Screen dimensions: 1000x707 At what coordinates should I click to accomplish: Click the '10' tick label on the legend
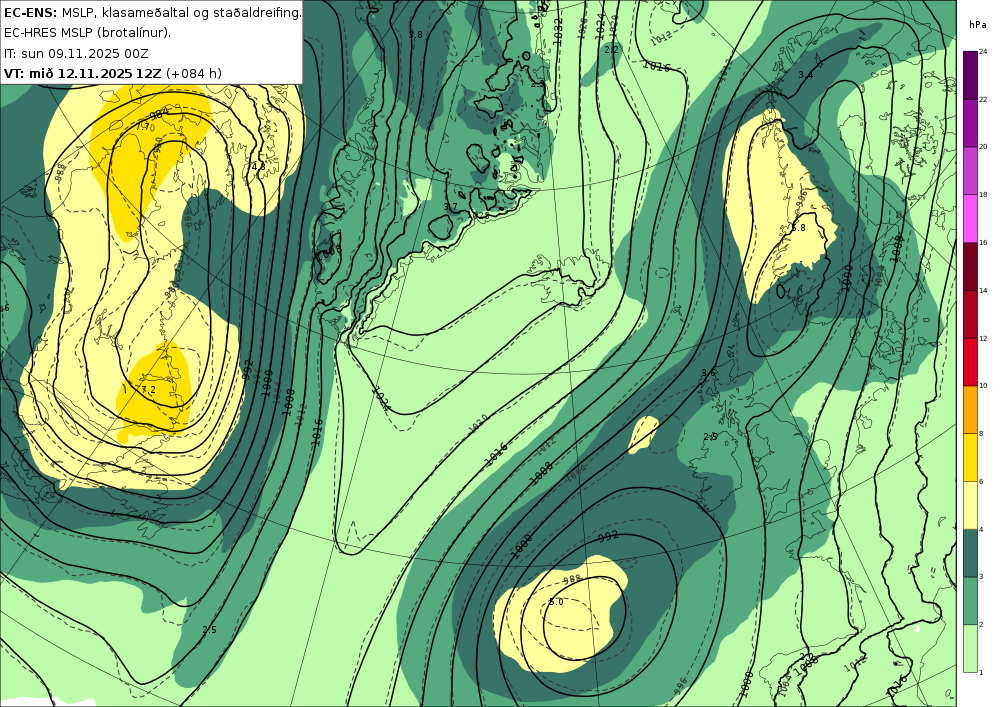click(x=983, y=386)
